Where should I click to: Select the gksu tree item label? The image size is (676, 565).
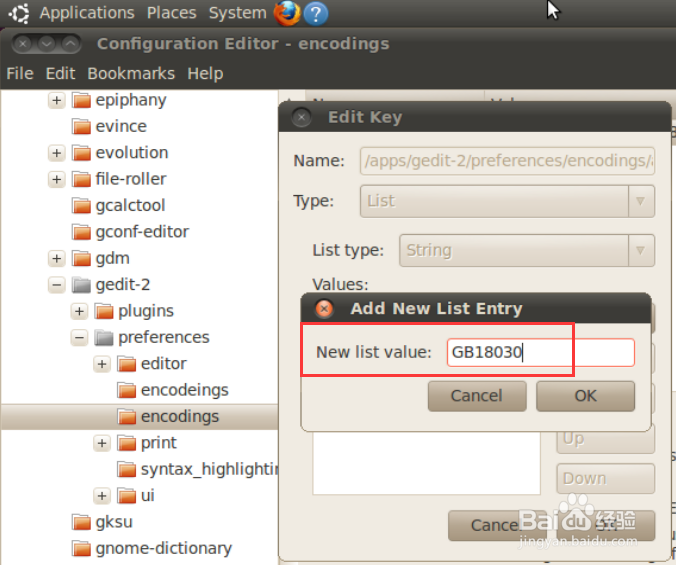click(114, 522)
